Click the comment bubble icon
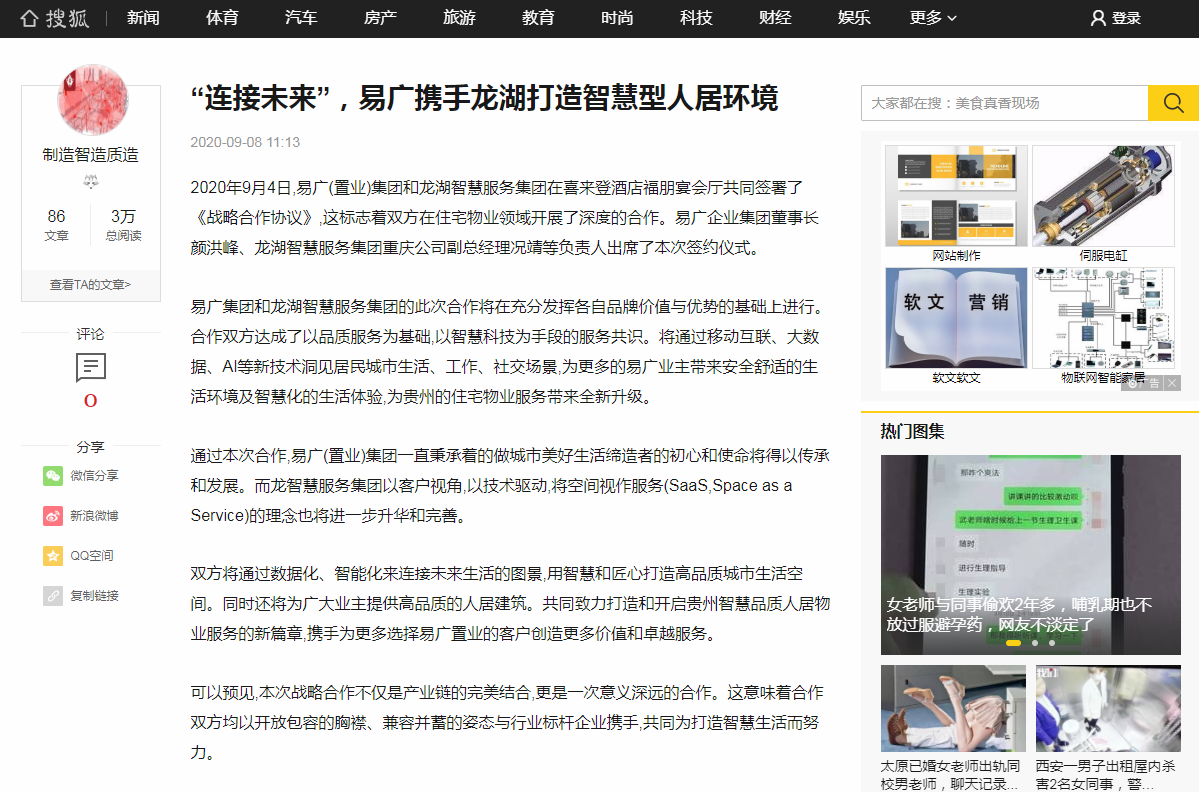 click(x=91, y=367)
